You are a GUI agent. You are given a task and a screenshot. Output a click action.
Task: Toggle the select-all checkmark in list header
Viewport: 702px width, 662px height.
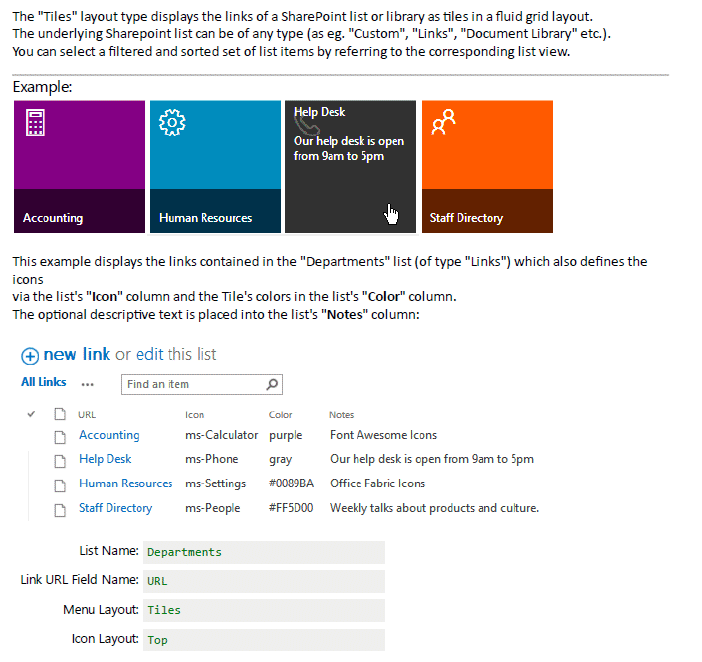click(31, 414)
